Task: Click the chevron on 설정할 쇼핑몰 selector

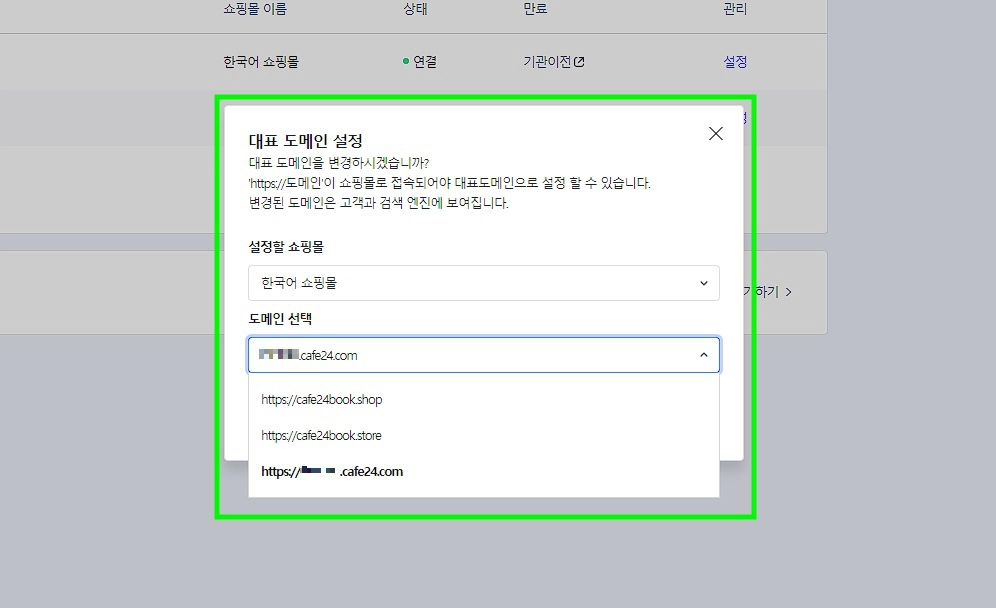Action: tap(703, 283)
